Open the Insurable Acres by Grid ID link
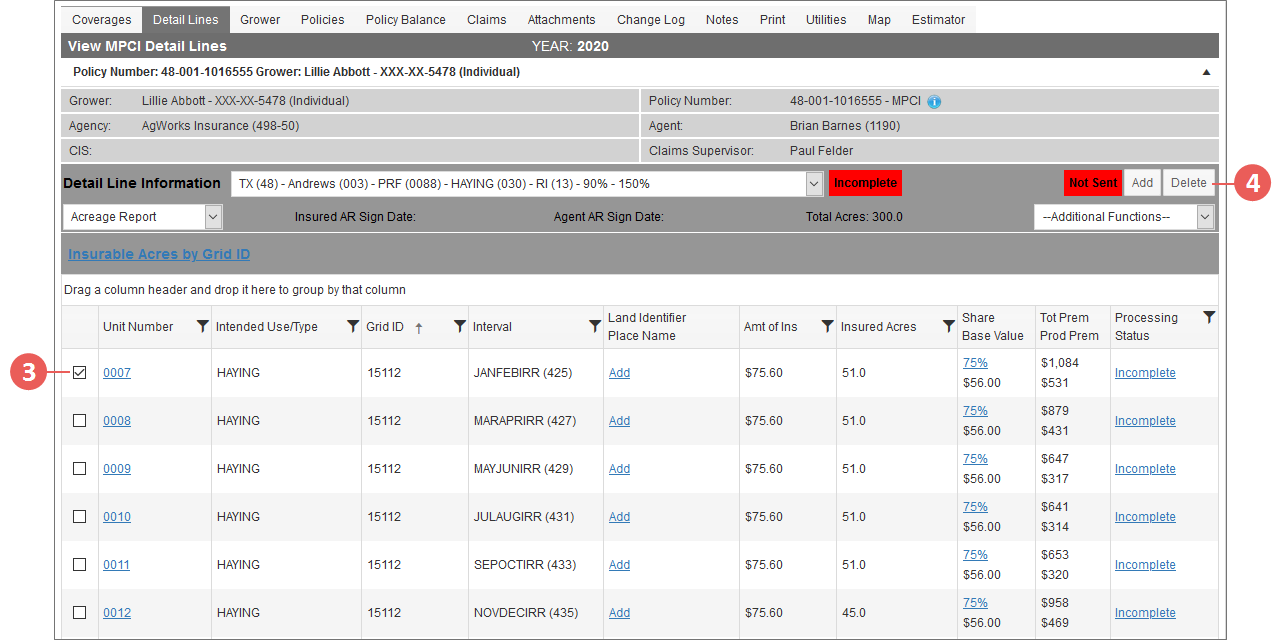1282x640 pixels. click(159, 254)
